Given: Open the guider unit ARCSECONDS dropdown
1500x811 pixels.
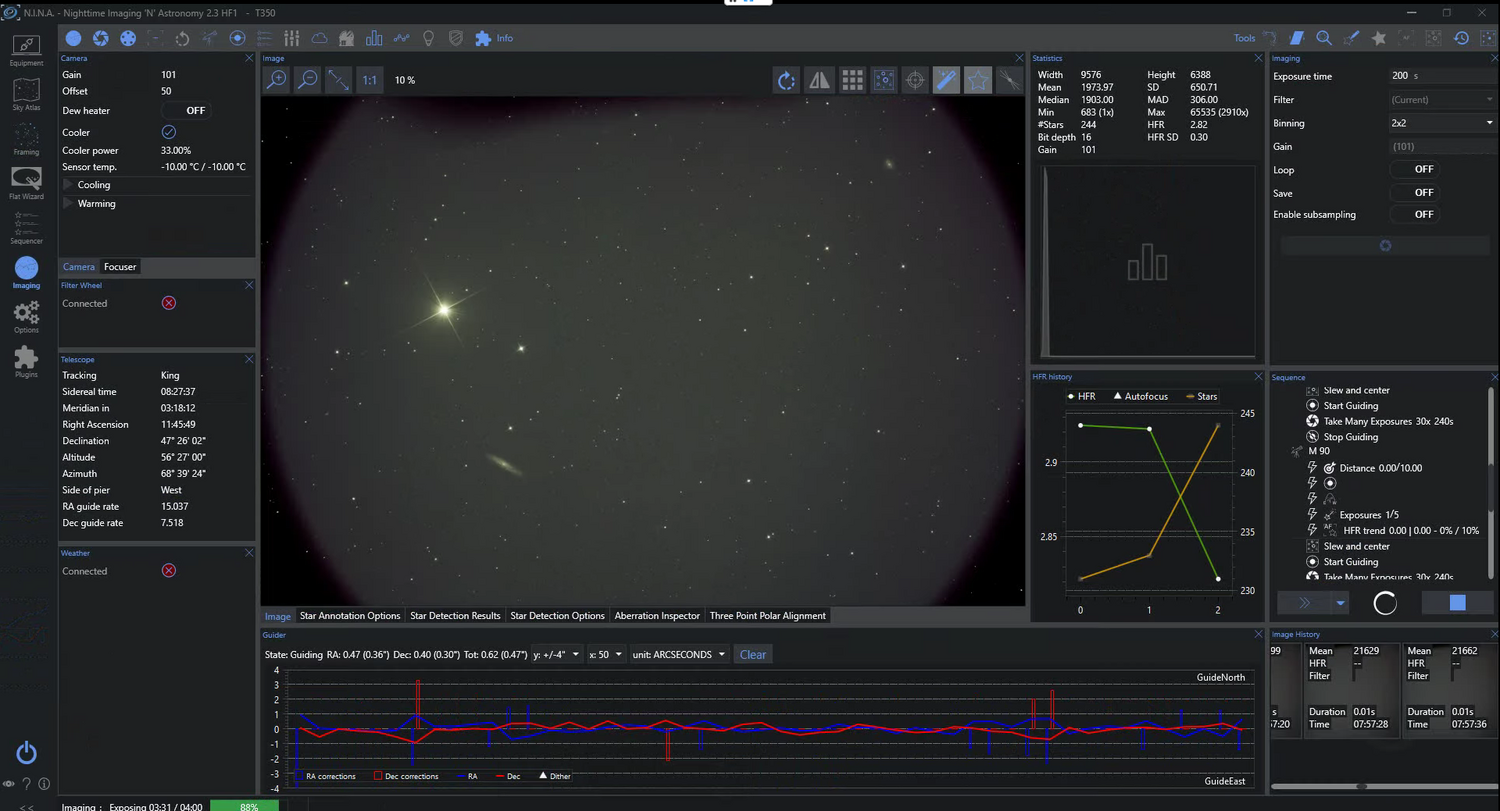Looking at the screenshot, I should [x=679, y=655].
